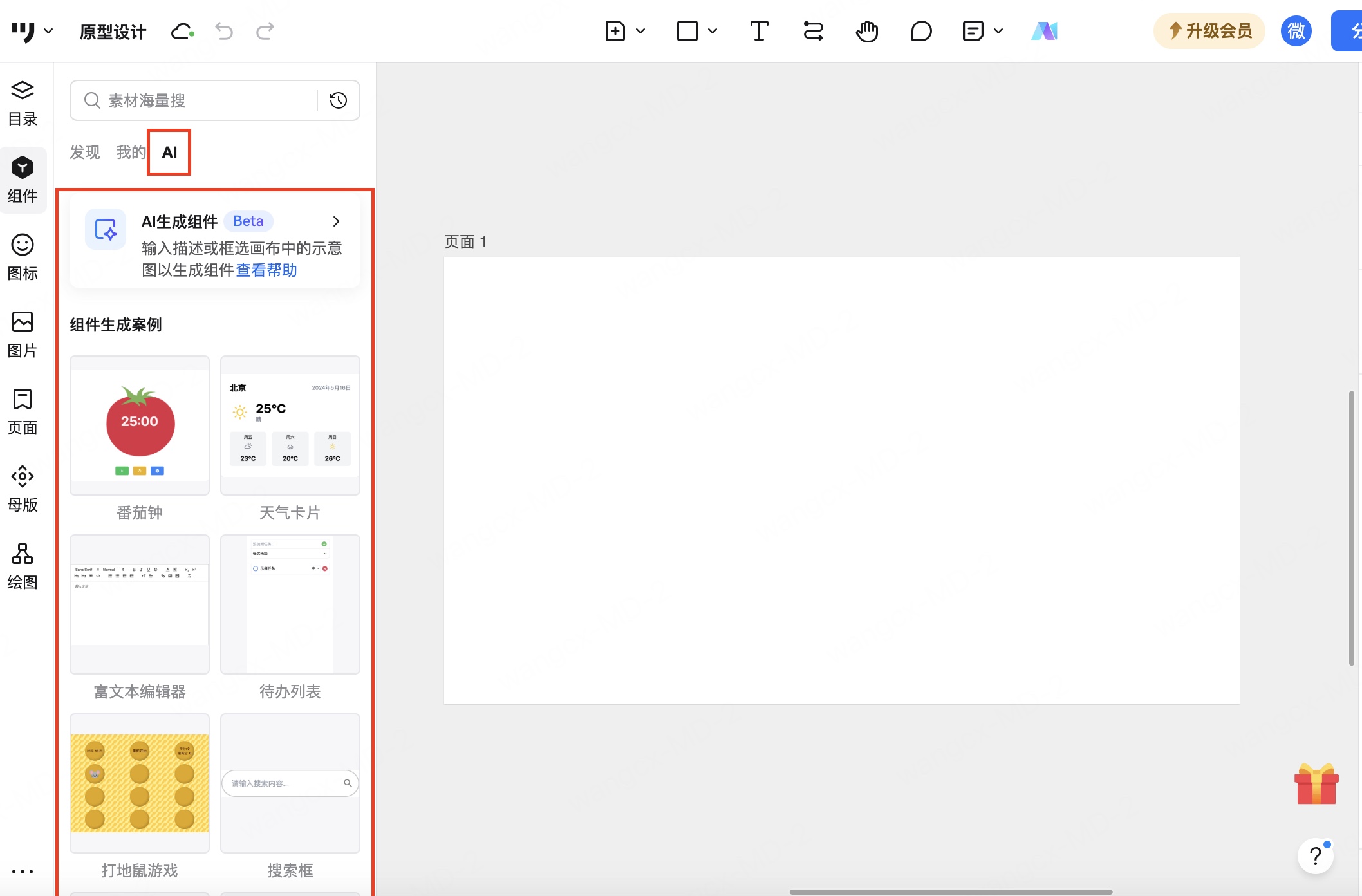Open the 图标 icons panel
This screenshot has height=896, width=1362.
coord(23,257)
